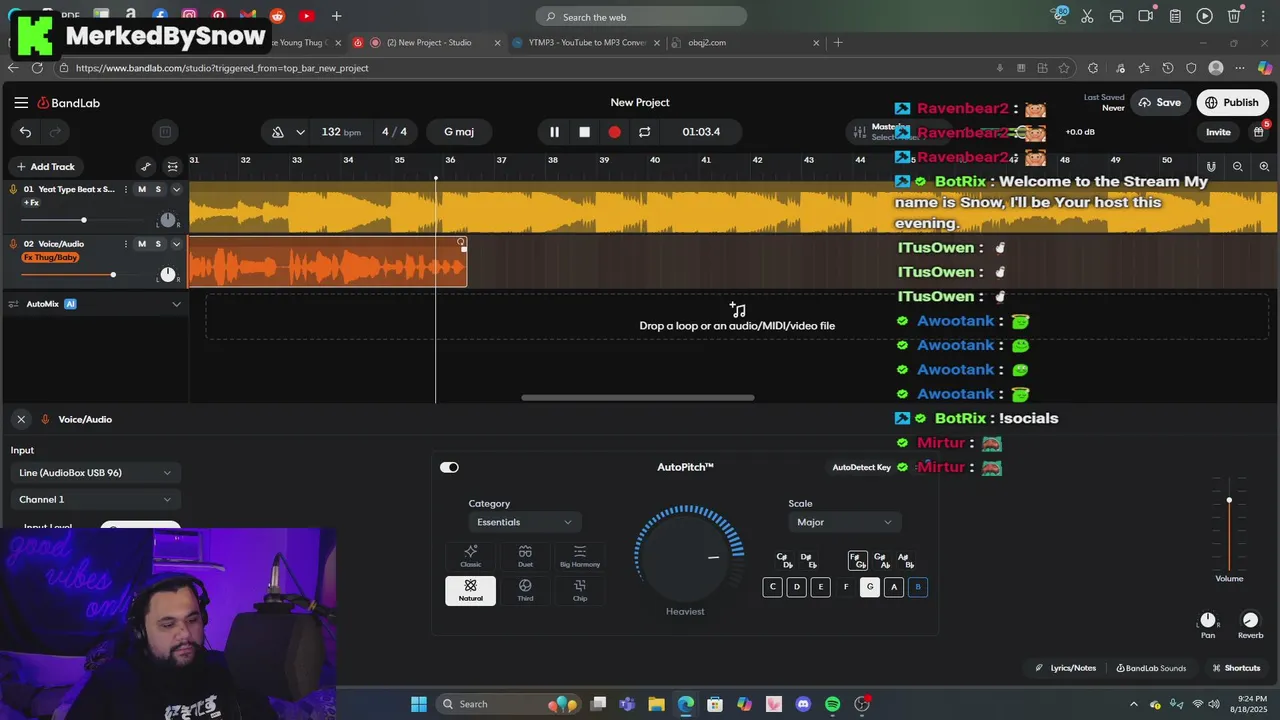1280x720 pixels.
Task: Solo track 01 Yeat Type Beat
Action: pos(158,189)
